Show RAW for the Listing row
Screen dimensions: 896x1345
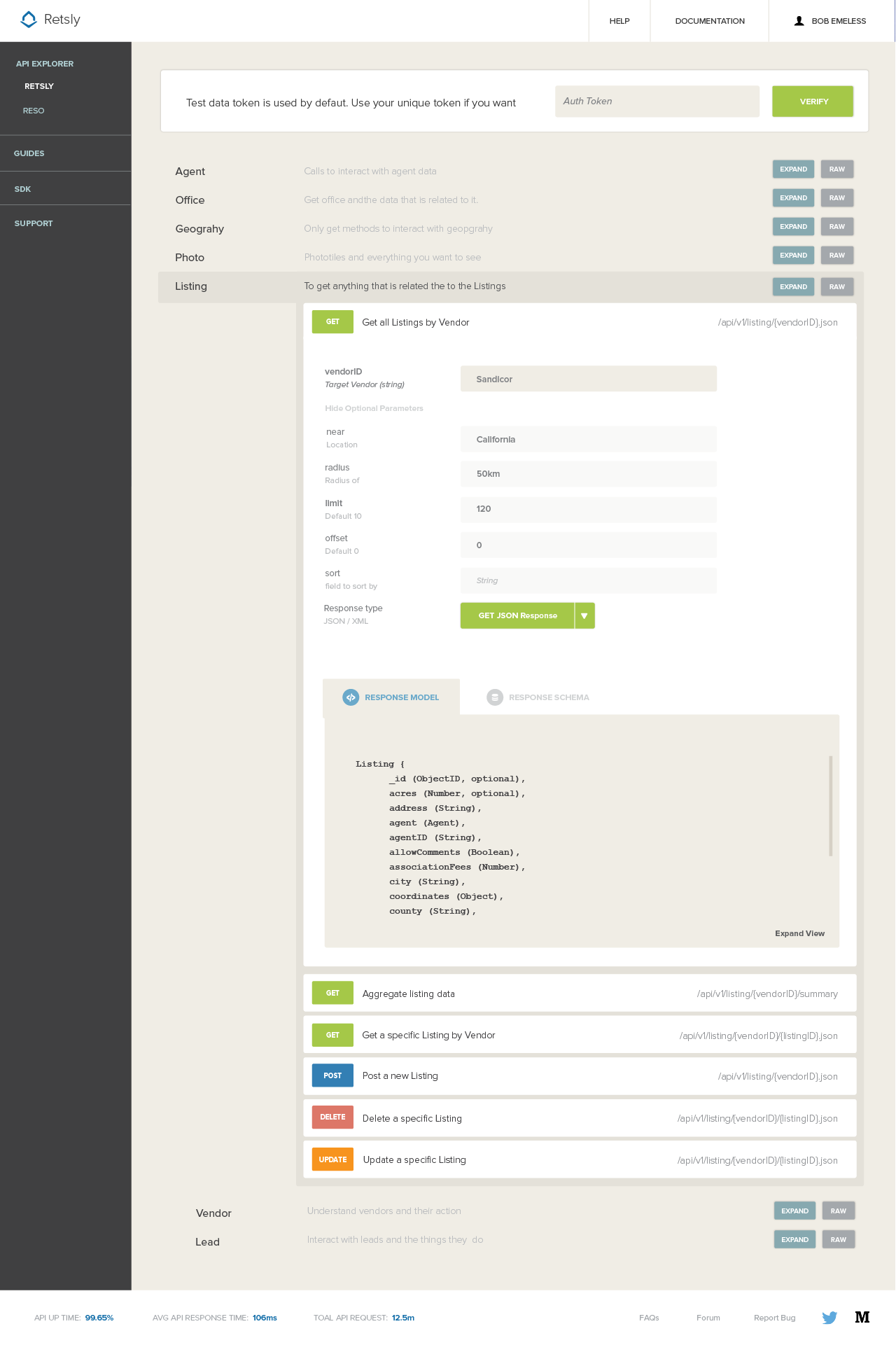point(837,287)
